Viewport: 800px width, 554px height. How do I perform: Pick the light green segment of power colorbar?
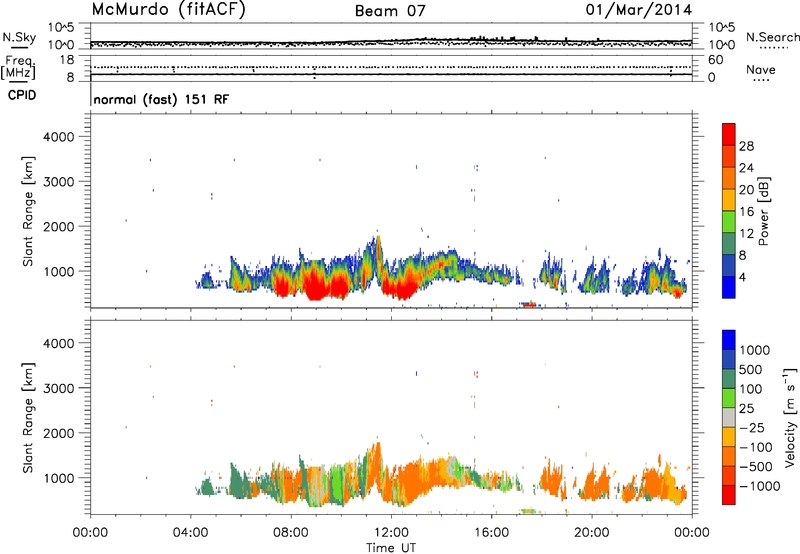click(x=729, y=222)
